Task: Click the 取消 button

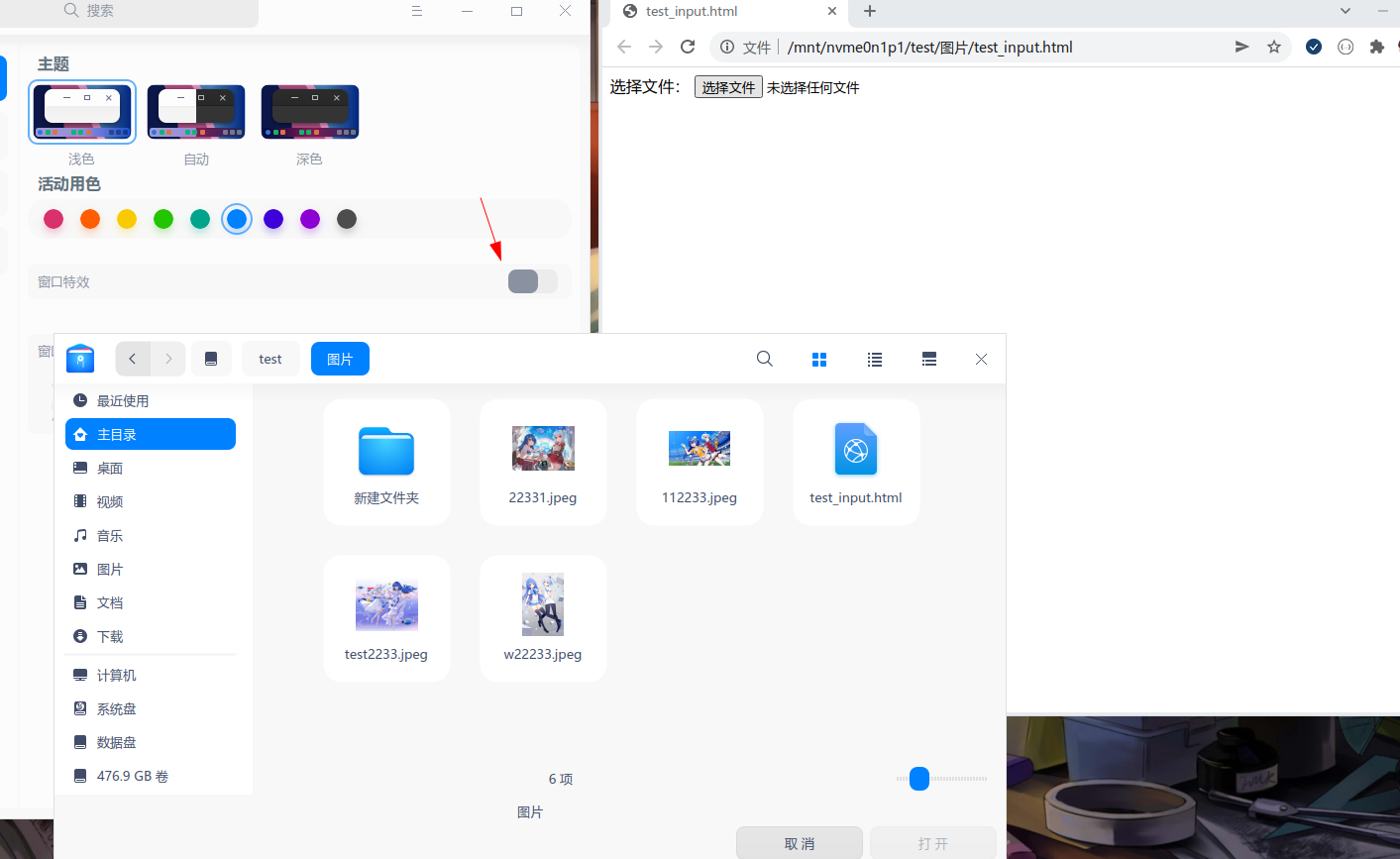Action: point(800,843)
